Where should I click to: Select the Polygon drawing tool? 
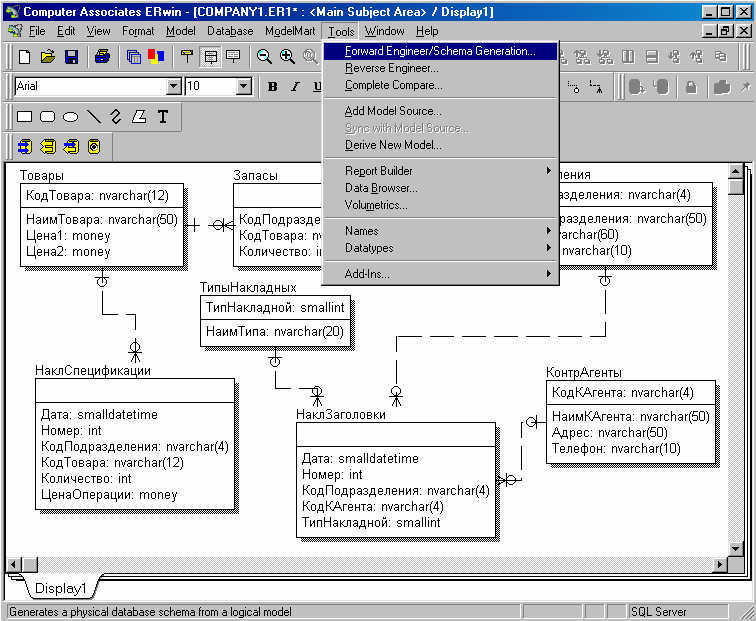139,117
